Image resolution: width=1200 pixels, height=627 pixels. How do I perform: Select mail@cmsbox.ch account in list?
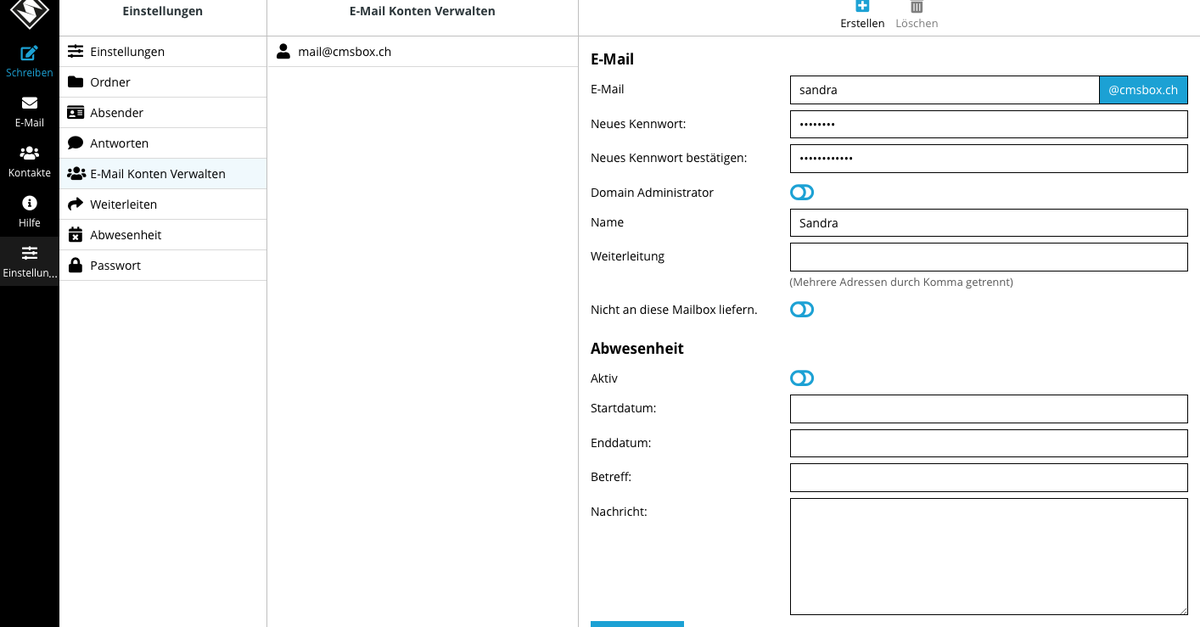click(x=422, y=51)
